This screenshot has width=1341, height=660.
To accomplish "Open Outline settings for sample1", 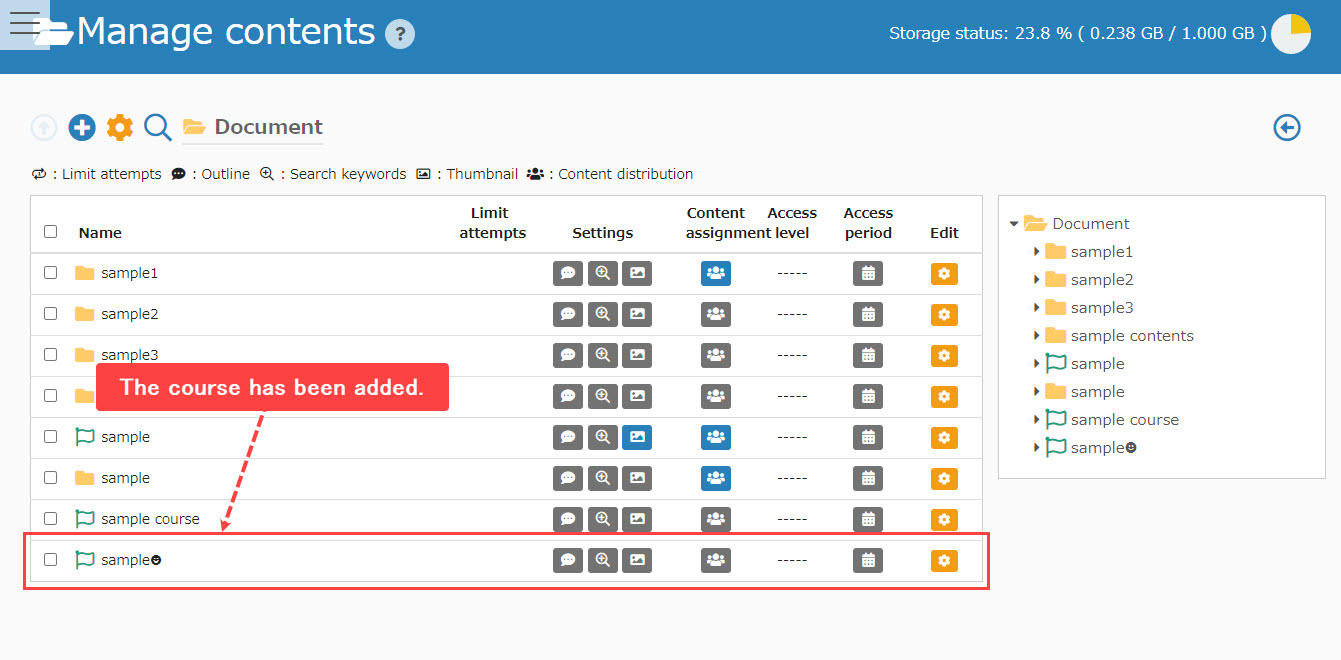I will 568,273.
